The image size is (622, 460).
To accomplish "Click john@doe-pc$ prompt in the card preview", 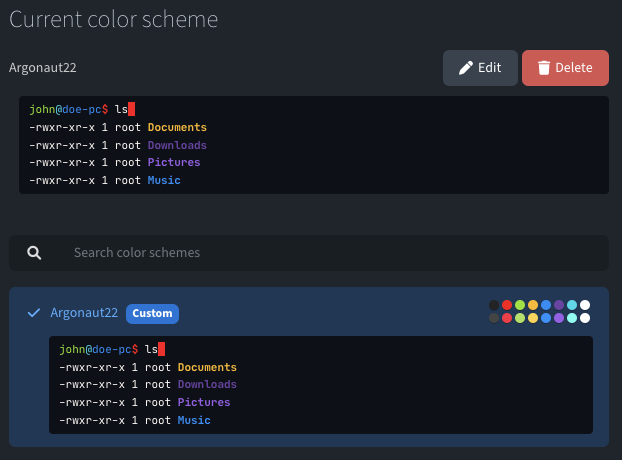I will coord(99,349).
